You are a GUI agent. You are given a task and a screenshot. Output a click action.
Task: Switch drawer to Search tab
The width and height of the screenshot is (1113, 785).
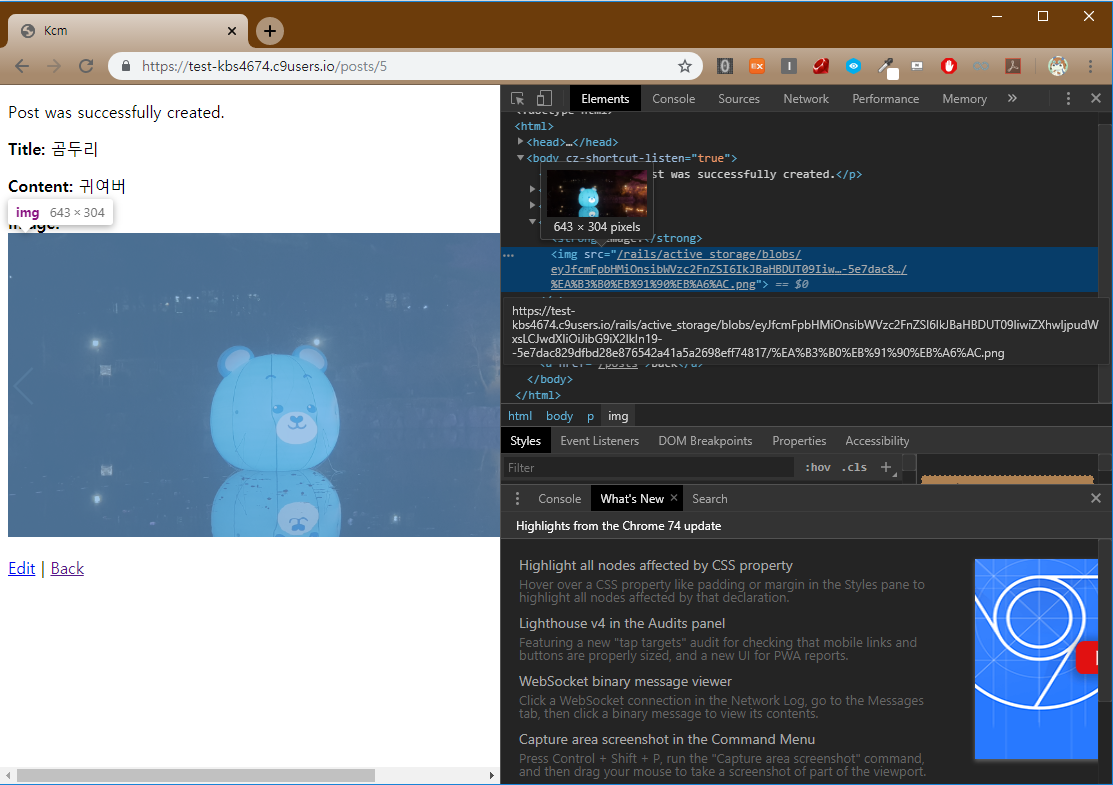(x=709, y=499)
